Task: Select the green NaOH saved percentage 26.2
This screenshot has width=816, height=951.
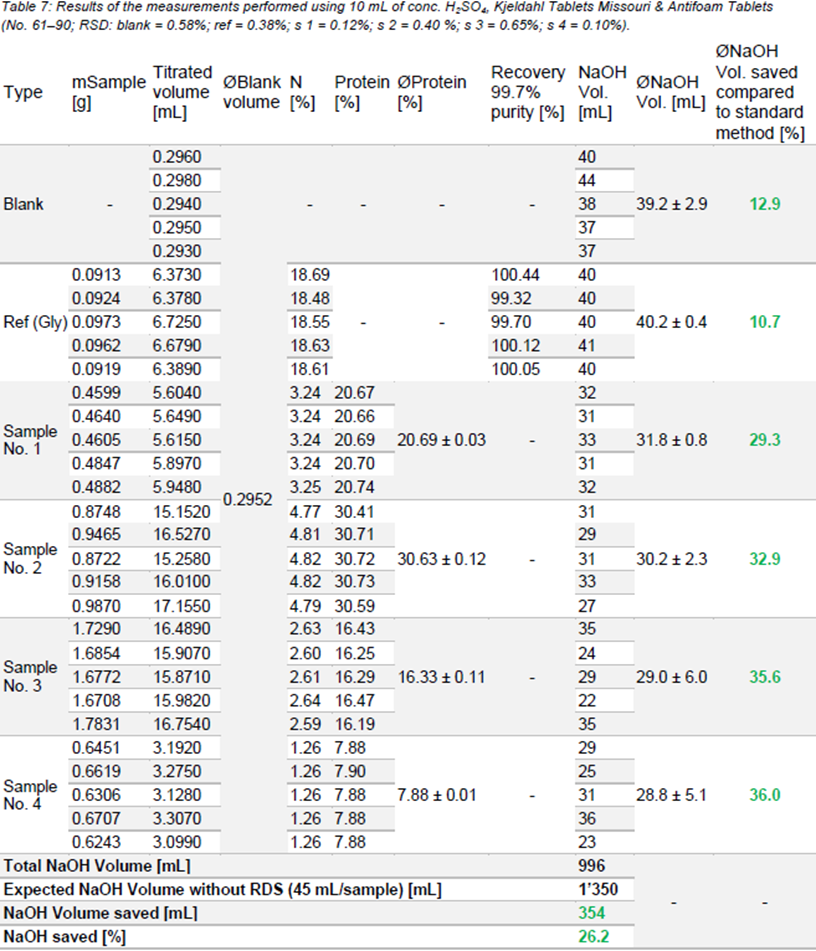Action: [x=593, y=937]
